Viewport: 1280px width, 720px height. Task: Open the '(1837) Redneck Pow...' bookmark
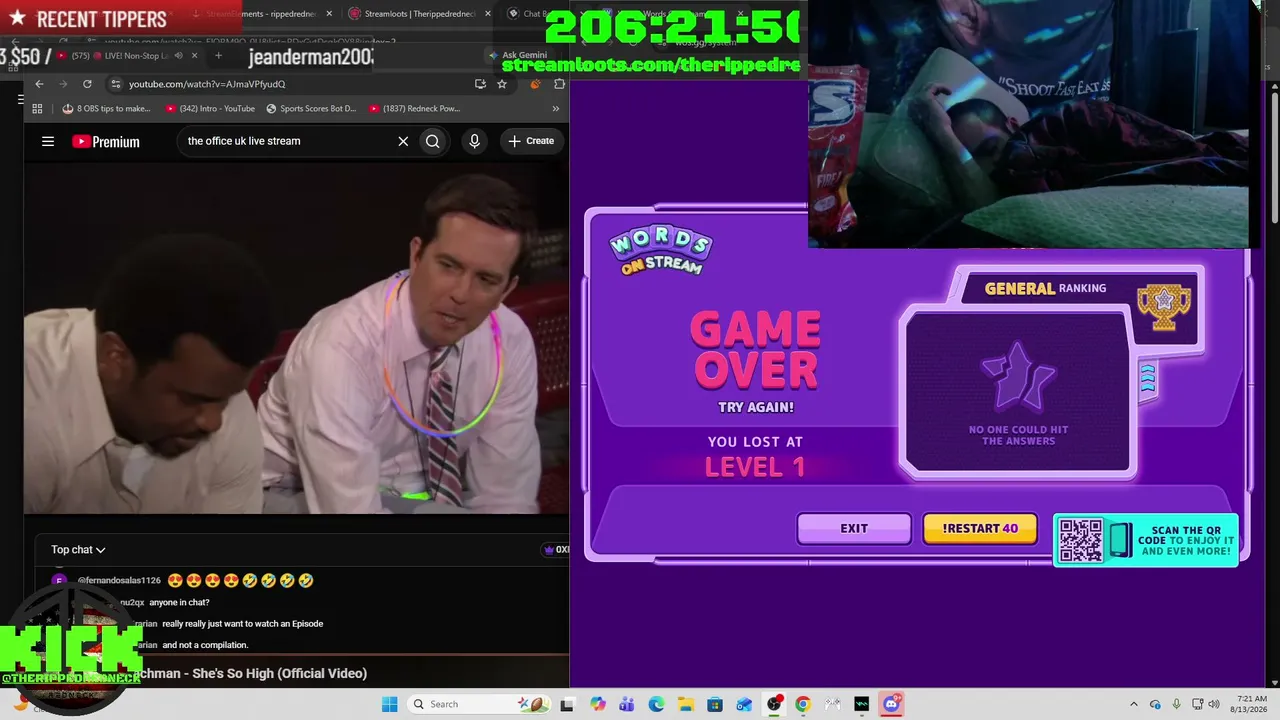414,108
